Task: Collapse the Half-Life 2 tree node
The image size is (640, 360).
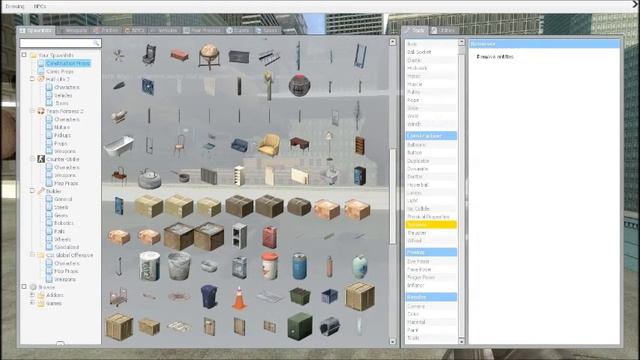Action: click(x=32, y=79)
